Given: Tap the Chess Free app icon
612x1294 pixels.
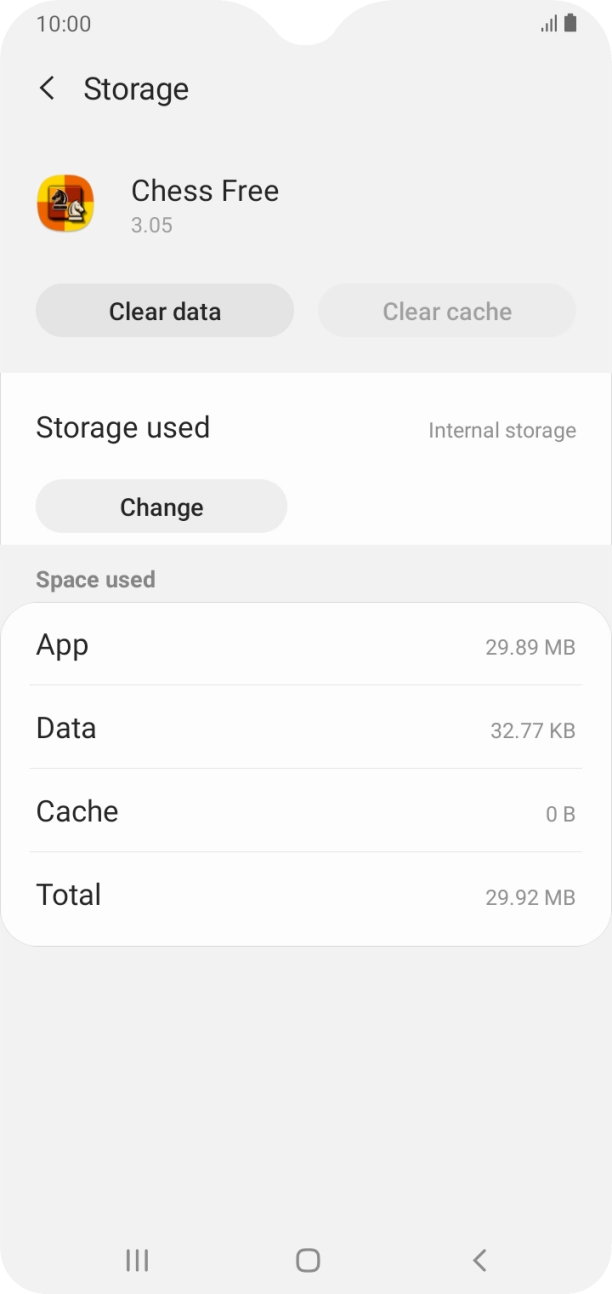Looking at the screenshot, I should tap(67, 204).
